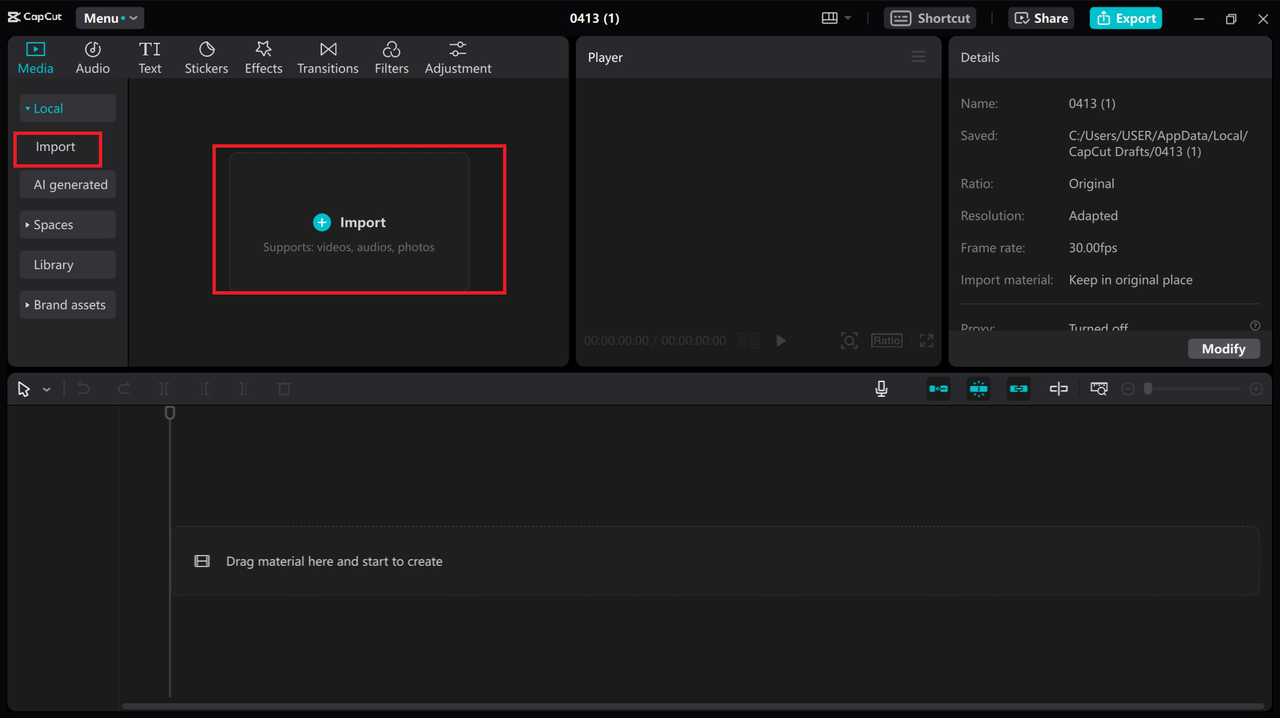1280x718 pixels.
Task: Click the Delete right trim tool
Action: 244,389
